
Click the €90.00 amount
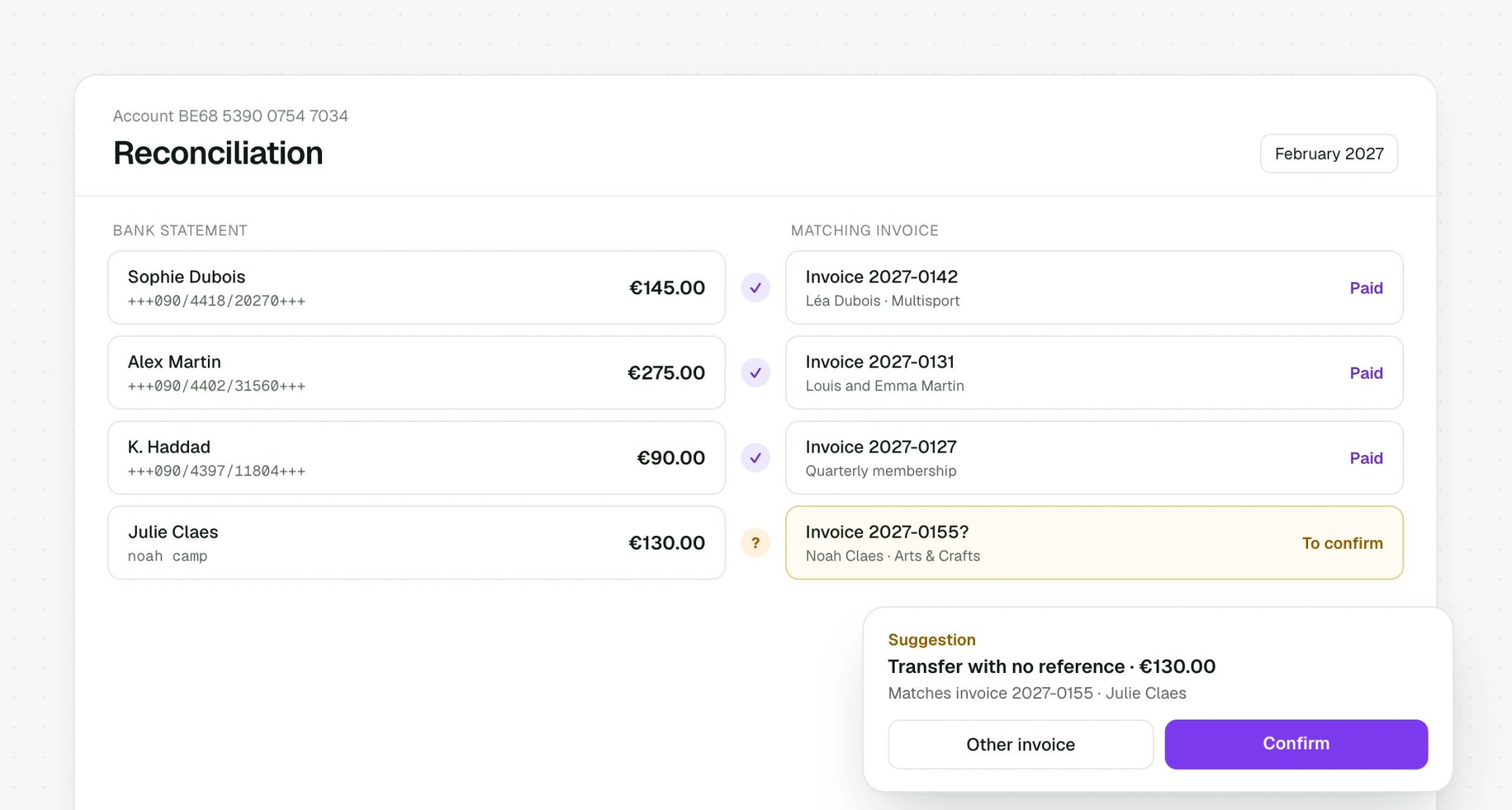click(x=671, y=458)
